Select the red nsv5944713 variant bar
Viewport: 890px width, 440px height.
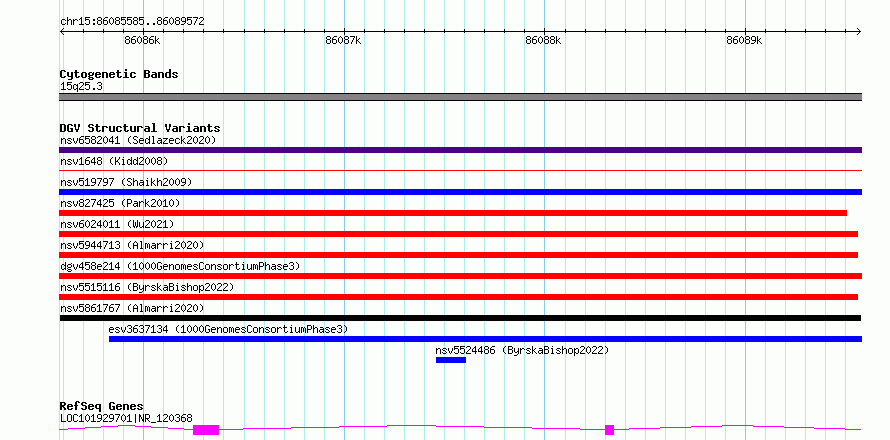(x=459, y=255)
